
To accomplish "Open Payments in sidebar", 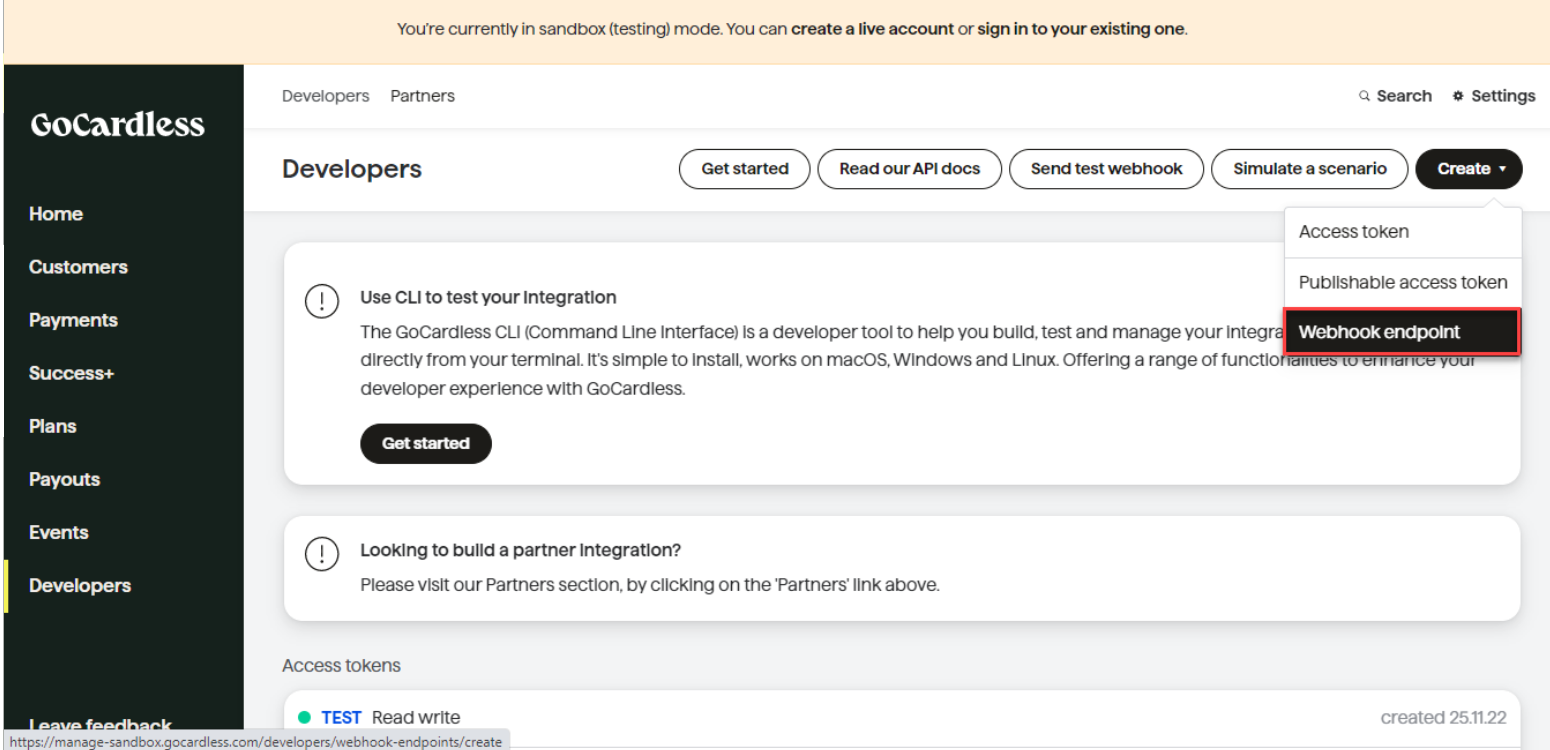I will coord(73,320).
